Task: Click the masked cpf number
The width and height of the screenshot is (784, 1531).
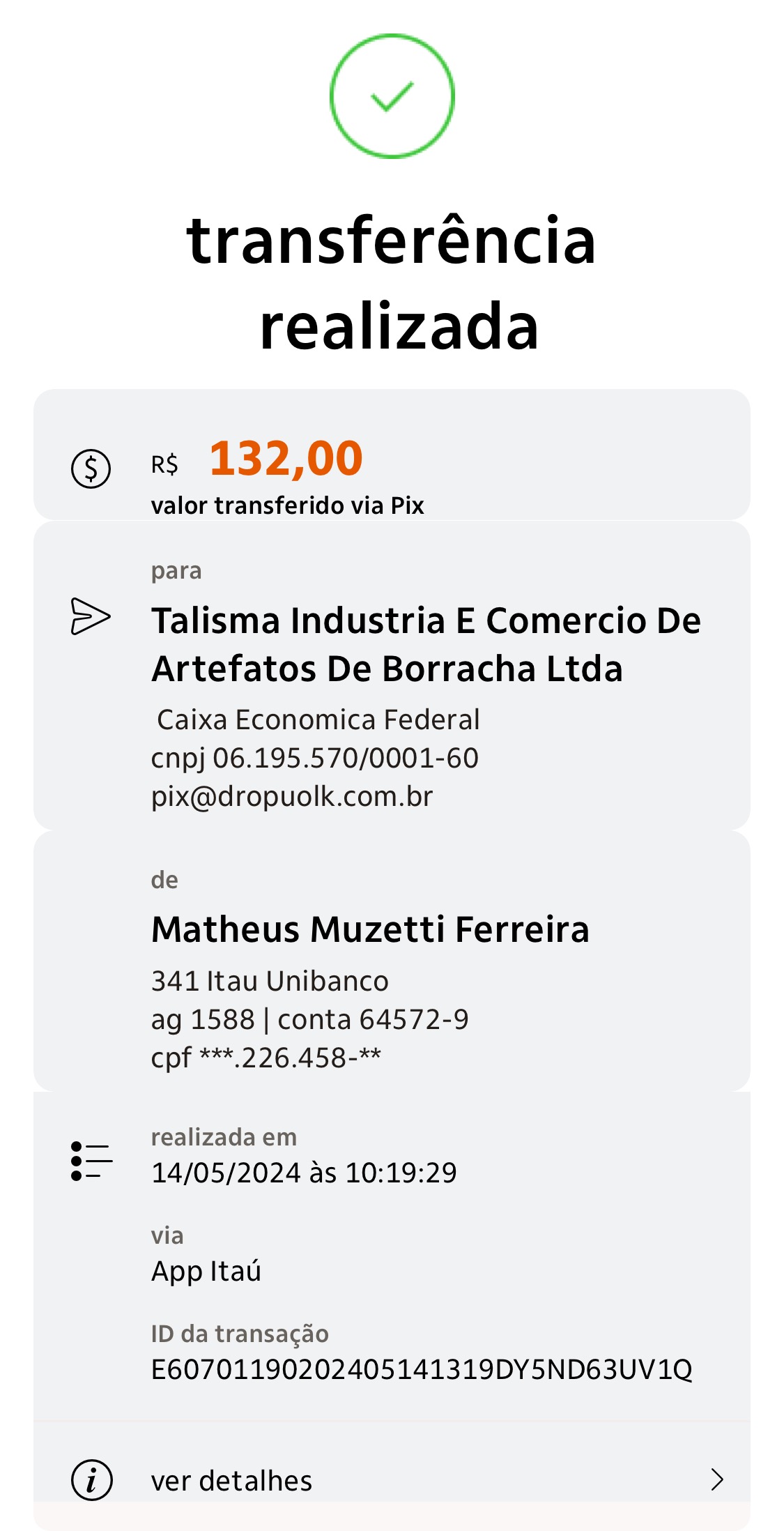Action: click(x=266, y=1058)
